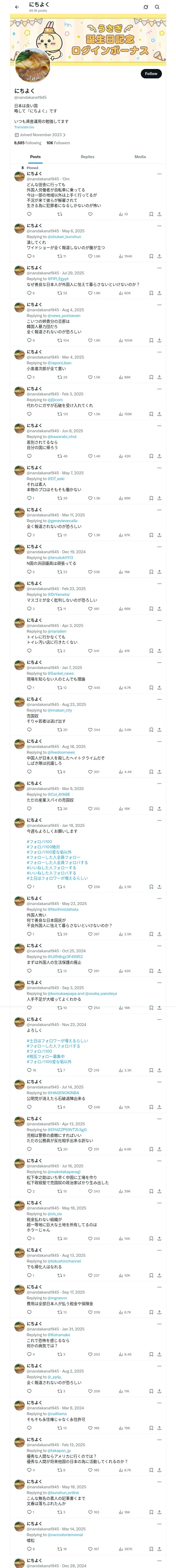Click the Translate bio link
Screen dimensions: 176x1568
(x=24, y=127)
